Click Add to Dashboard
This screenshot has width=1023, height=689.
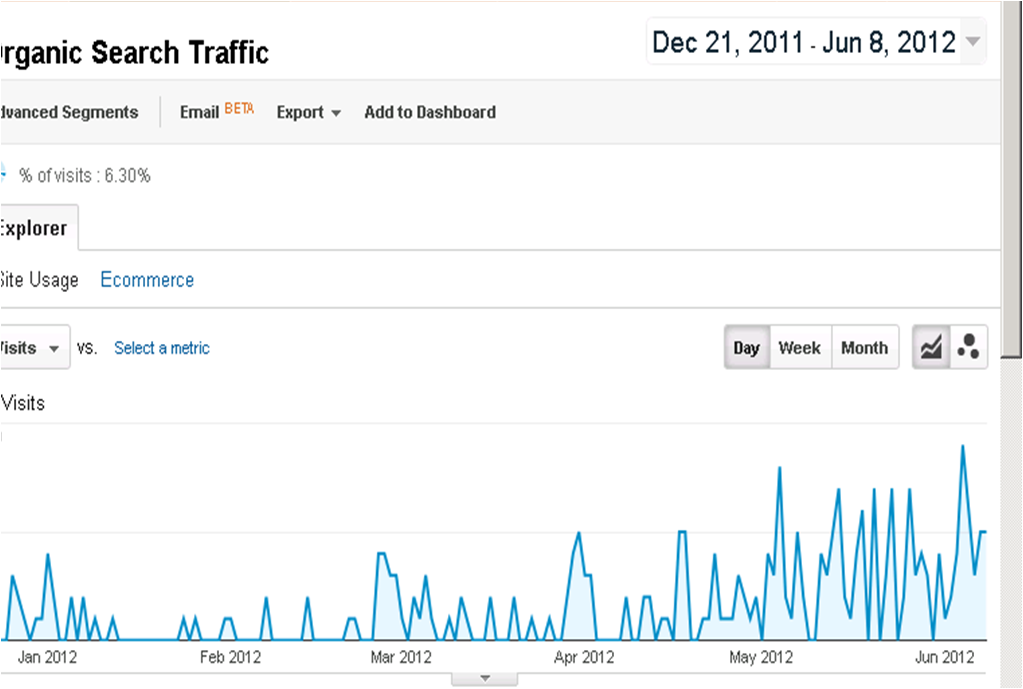(430, 112)
